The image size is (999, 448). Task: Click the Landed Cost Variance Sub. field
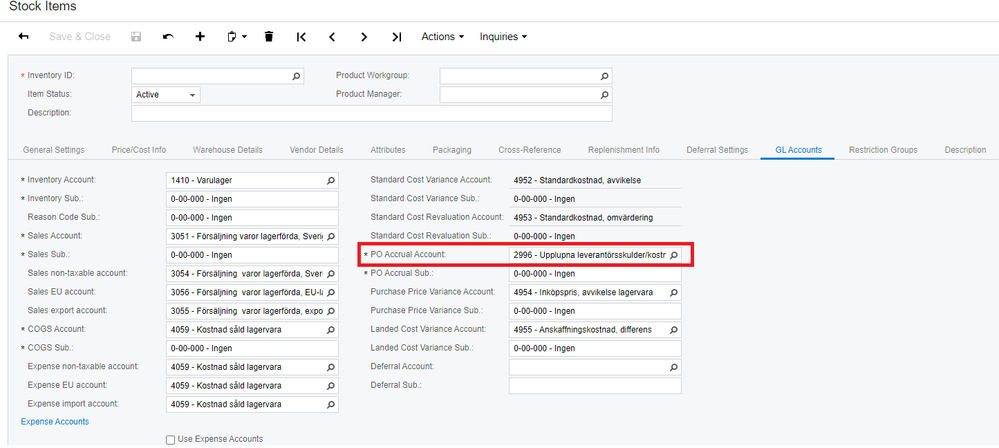[x=595, y=349]
